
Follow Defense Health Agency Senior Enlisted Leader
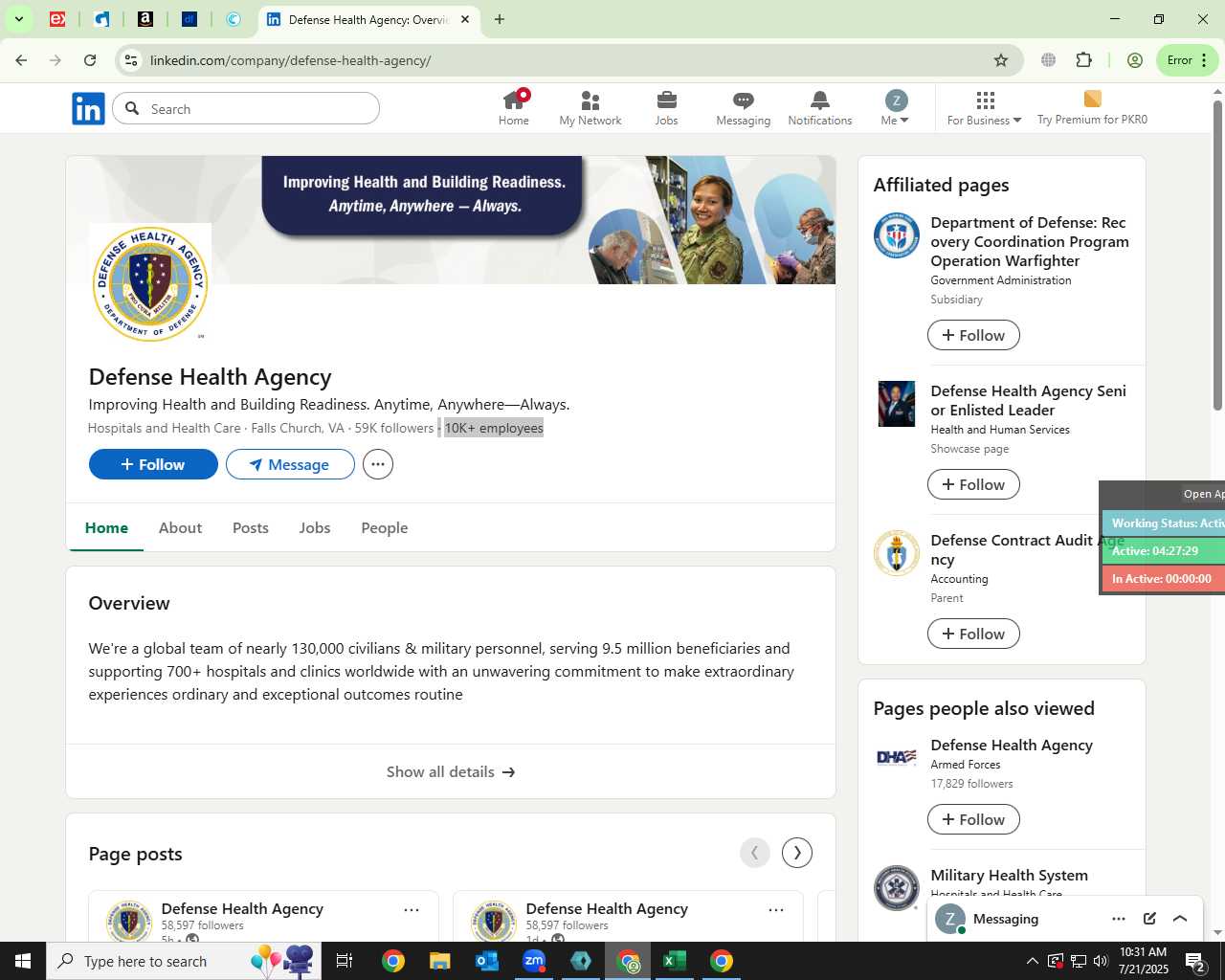click(x=973, y=484)
